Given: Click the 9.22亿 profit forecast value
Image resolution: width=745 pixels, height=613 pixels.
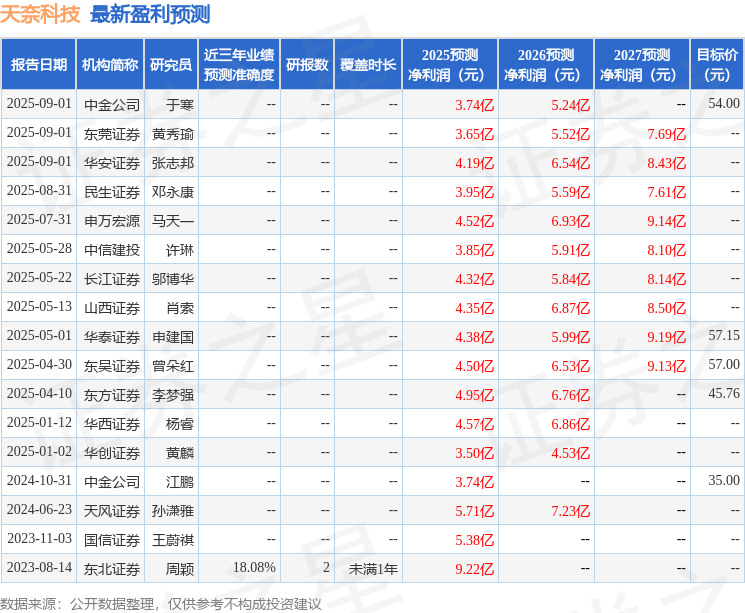Looking at the screenshot, I should (474, 568).
